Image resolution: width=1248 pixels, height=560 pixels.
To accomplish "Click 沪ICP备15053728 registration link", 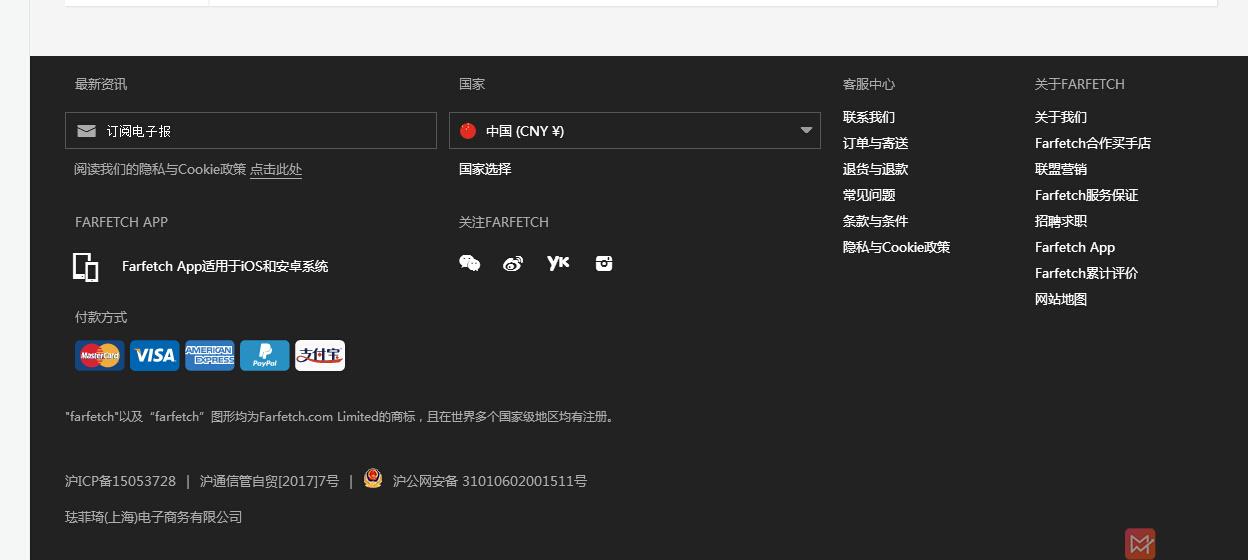I will tap(121, 481).
